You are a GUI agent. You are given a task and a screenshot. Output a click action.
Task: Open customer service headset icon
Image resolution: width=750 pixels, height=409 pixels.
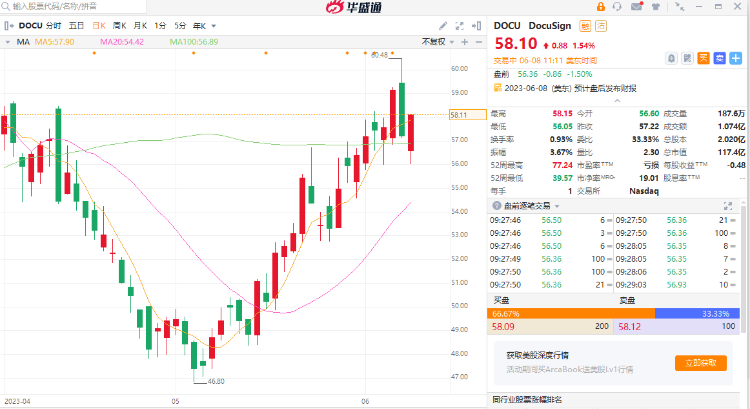[x=617, y=7]
